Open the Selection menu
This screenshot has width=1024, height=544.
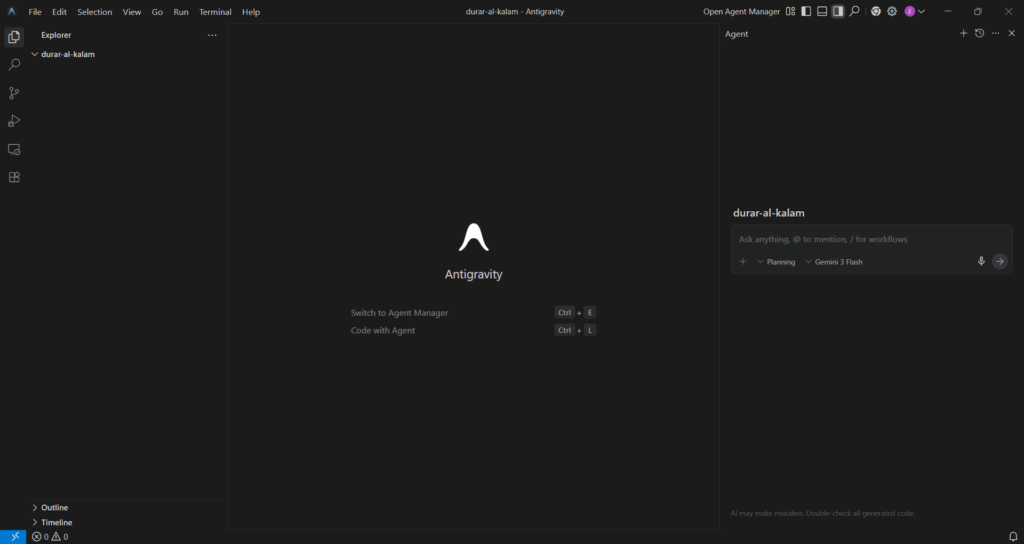95,12
